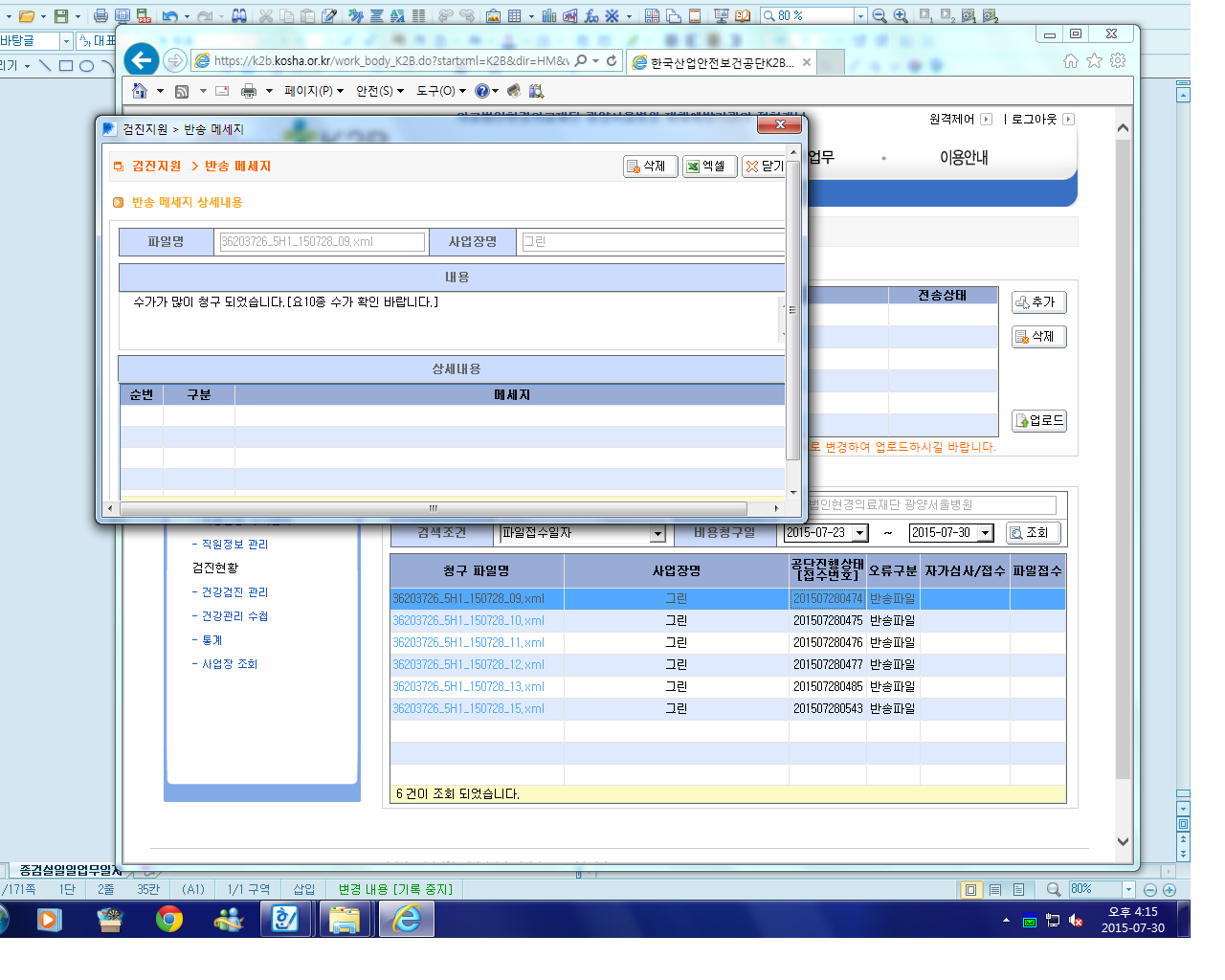Expand the 파일접수일자 search condition dropdown
The width and height of the screenshot is (1225, 980).
click(657, 534)
